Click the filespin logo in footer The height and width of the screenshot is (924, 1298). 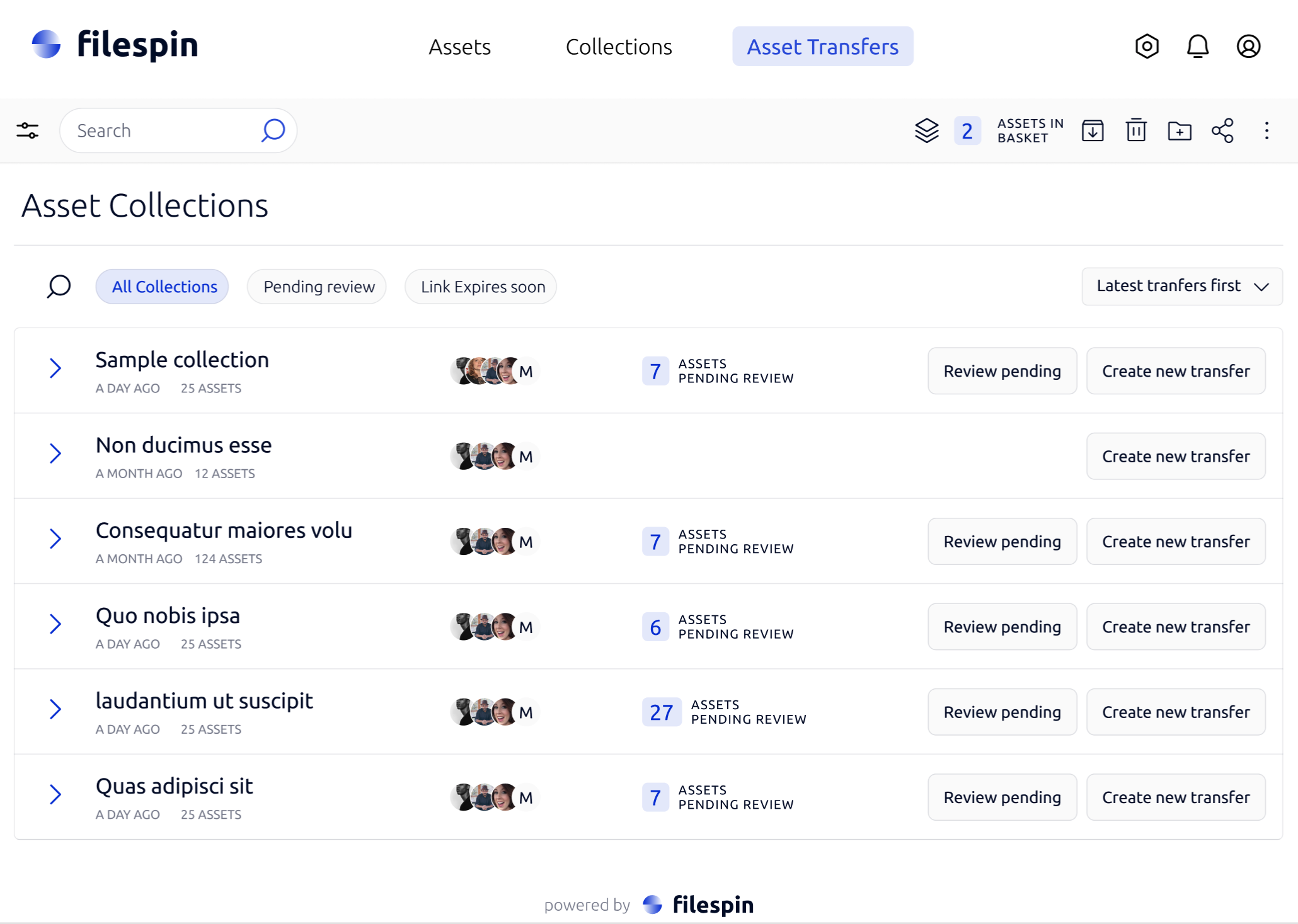(698, 904)
